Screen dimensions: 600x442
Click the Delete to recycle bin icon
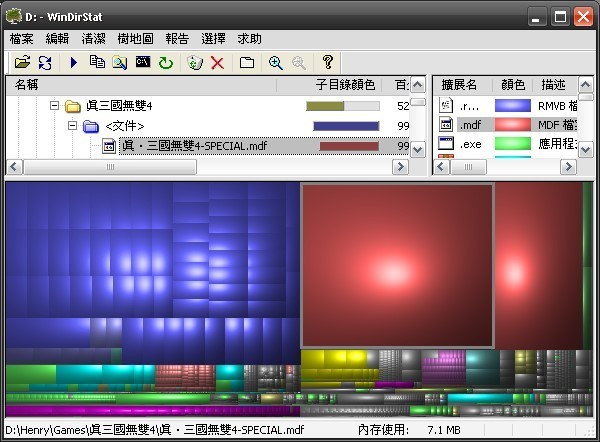[x=195, y=62]
